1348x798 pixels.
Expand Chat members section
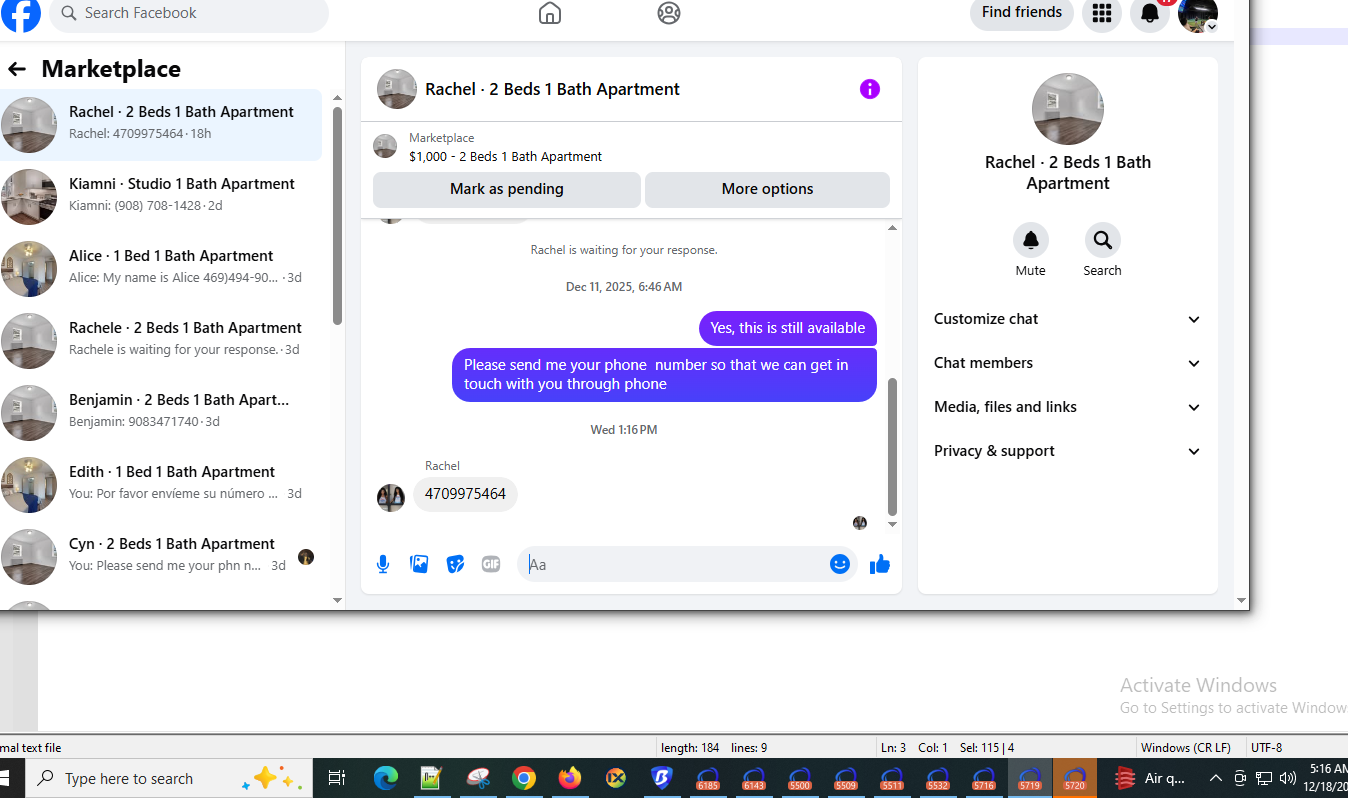1068,363
